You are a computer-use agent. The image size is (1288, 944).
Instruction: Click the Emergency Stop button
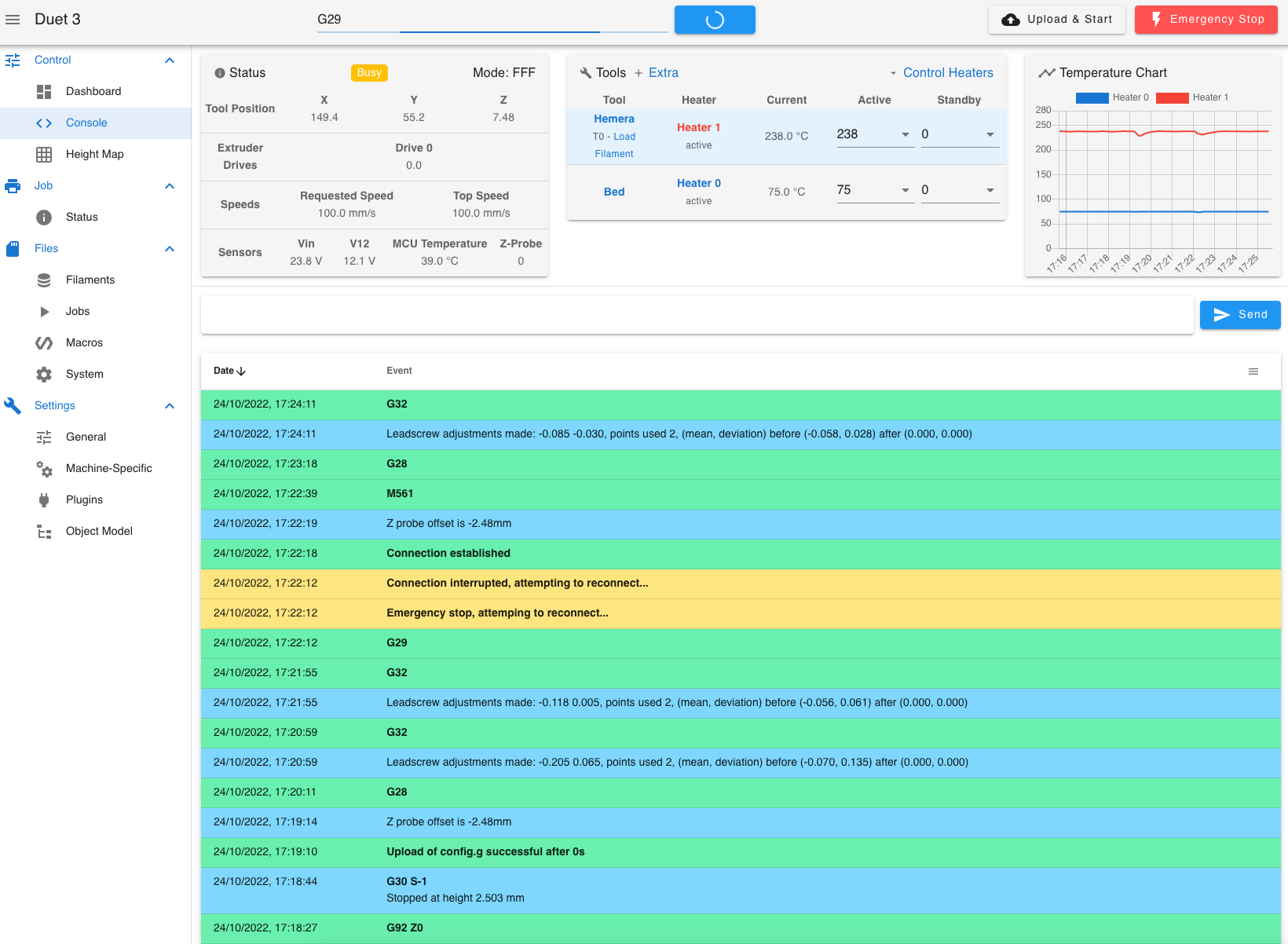click(1206, 20)
